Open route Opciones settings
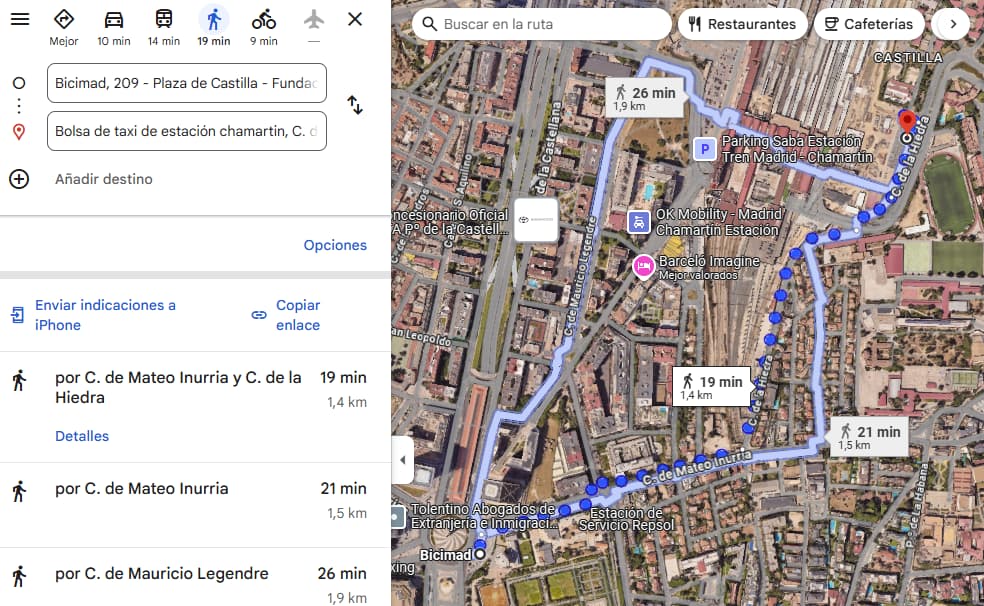This screenshot has height=606, width=984. [x=335, y=245]
